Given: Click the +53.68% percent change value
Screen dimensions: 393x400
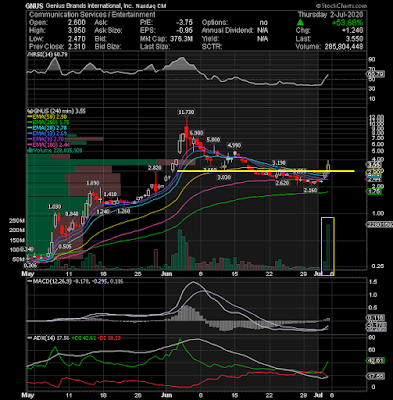Looking at the screenshot, I should (347, 23).
